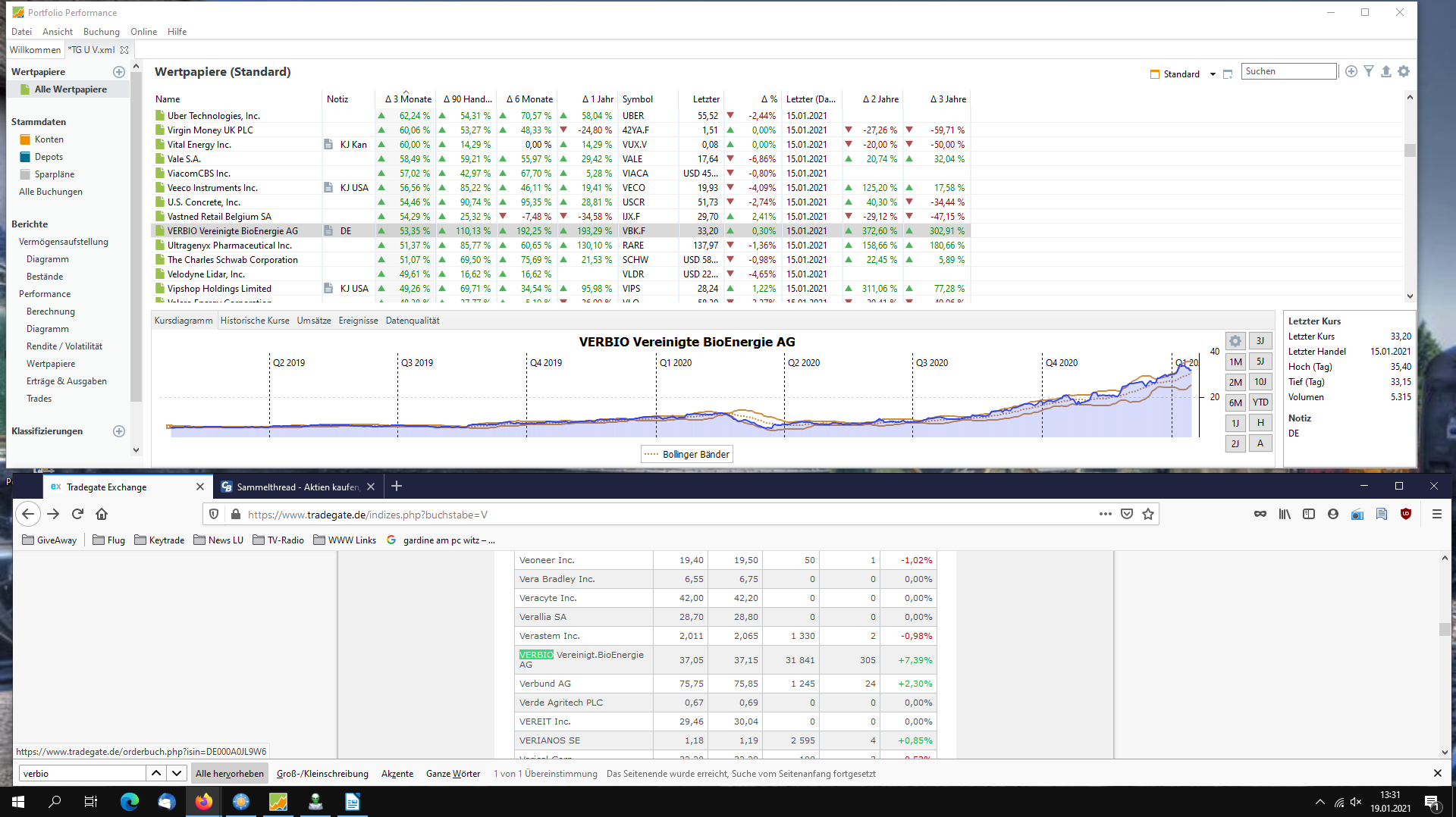Open the Standard view dropdown arrow

pyautogui.click(x=1213, y=74)
